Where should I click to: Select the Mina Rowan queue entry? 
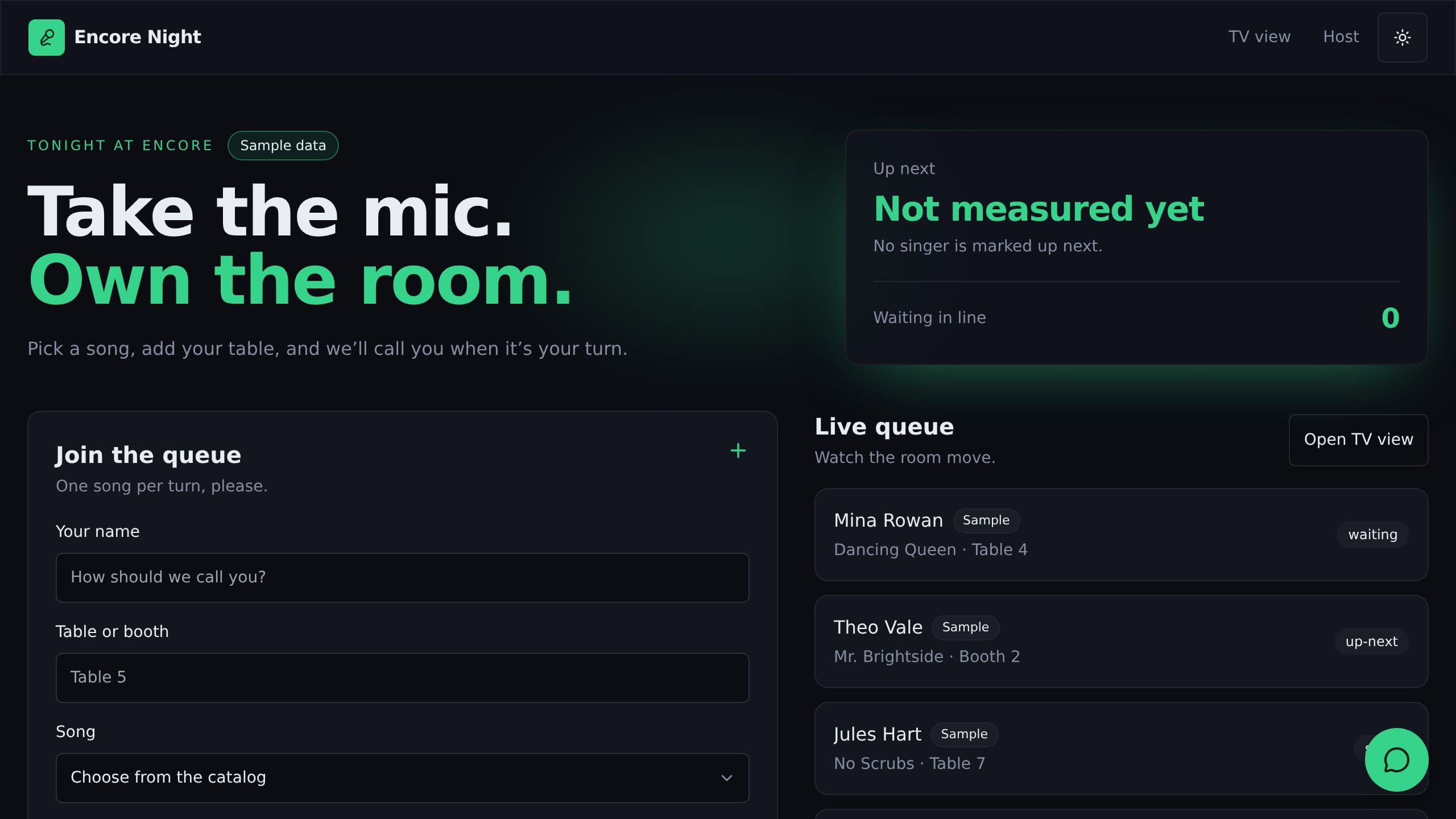[x=1121, y=535]
